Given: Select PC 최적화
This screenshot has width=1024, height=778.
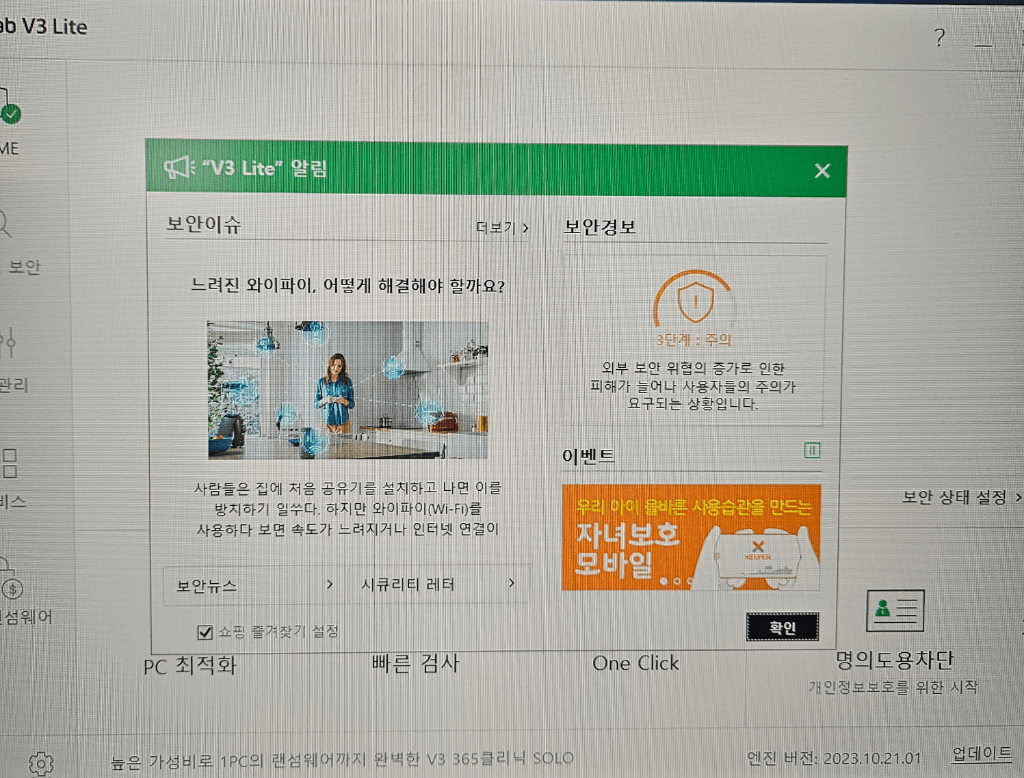Looking at the screenshot, I should (189, 666).
